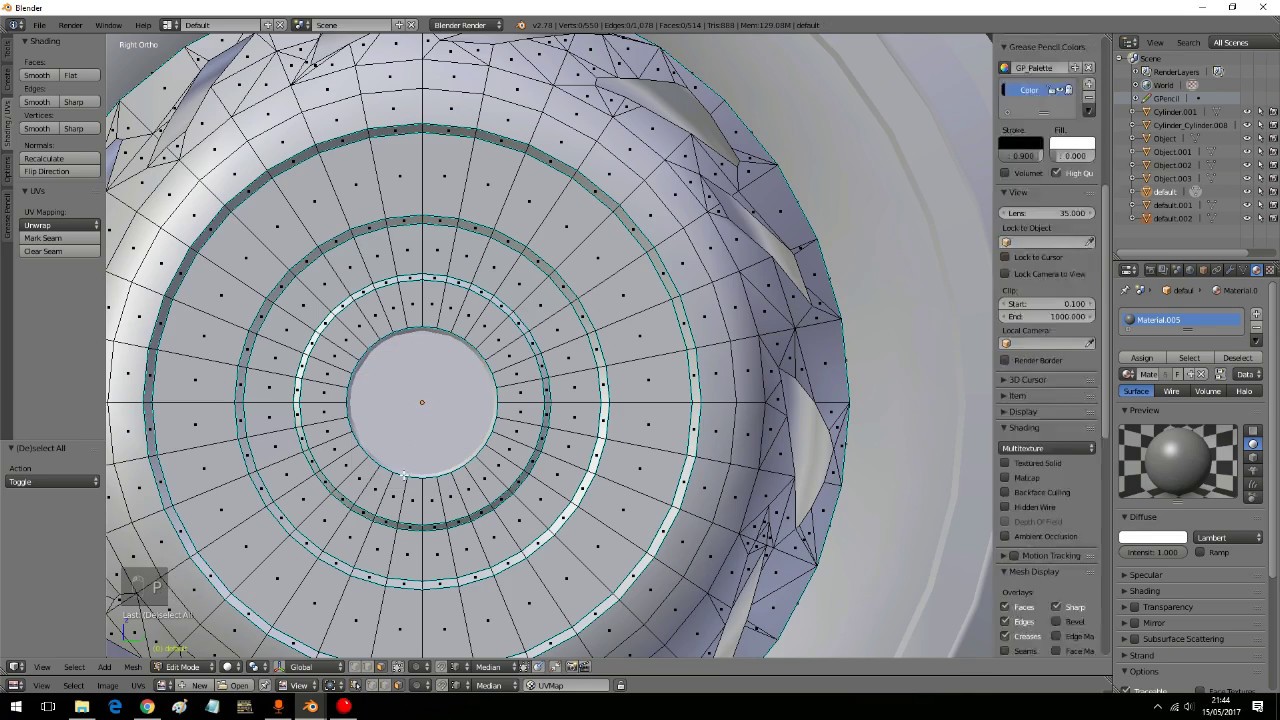The height and width of the screenshot is (720, 1280).
Task: Add a new material slot
Action: [1256, 315]
